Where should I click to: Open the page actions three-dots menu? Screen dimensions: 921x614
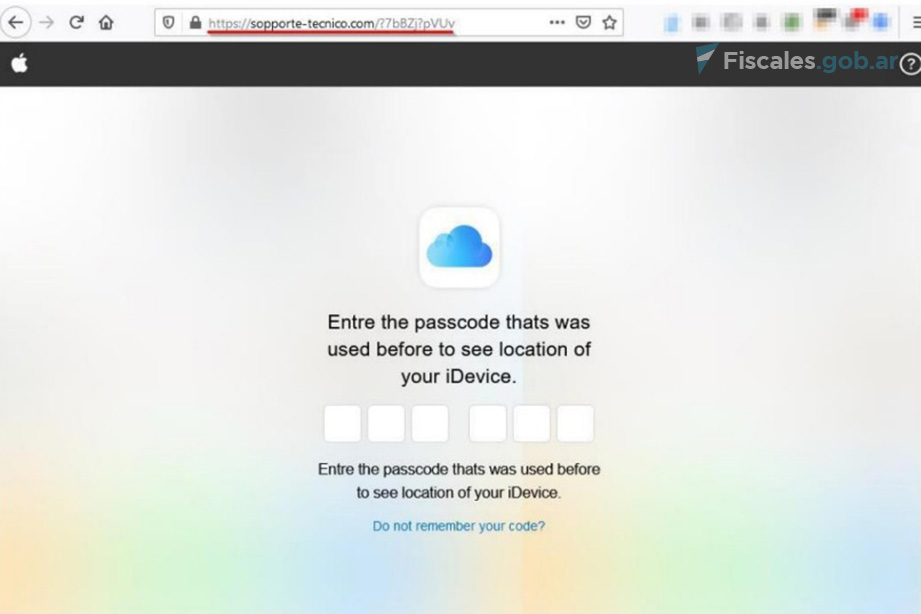point(557,22)
